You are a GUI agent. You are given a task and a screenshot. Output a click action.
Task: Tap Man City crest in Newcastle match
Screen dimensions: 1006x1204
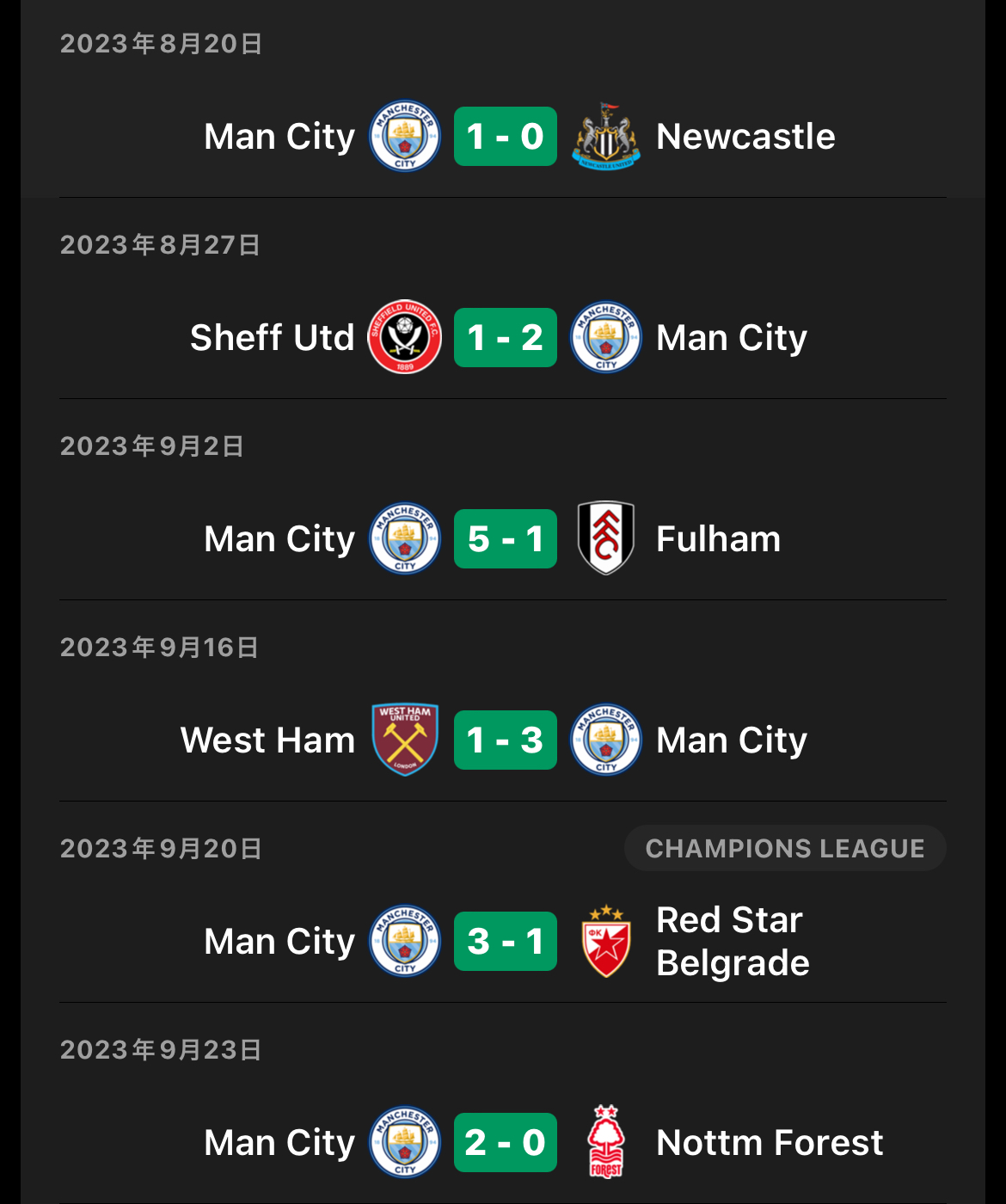click(x=405, y=136)
